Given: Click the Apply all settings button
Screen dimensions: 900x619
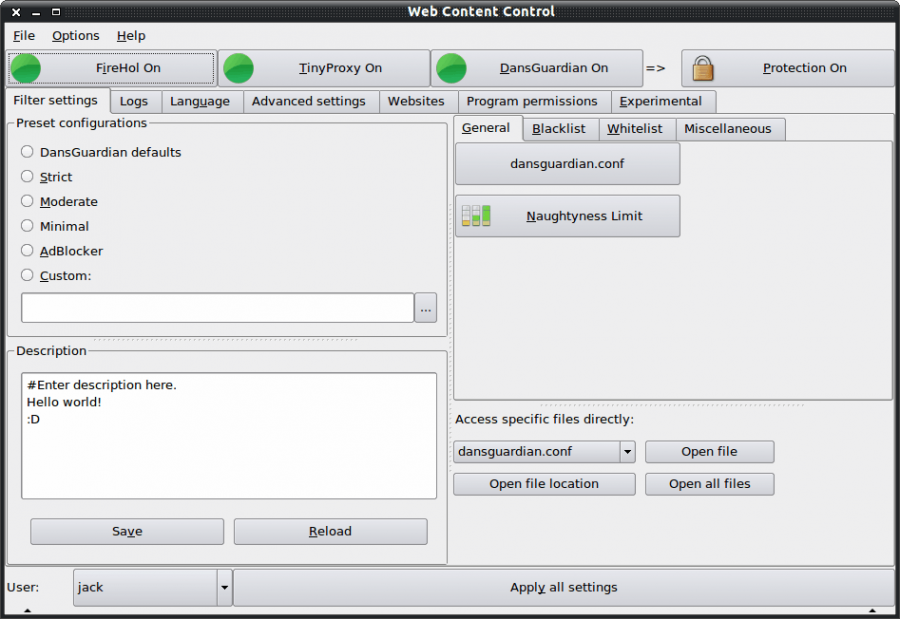Looking at the screenshot, I should tap(563, 587).
